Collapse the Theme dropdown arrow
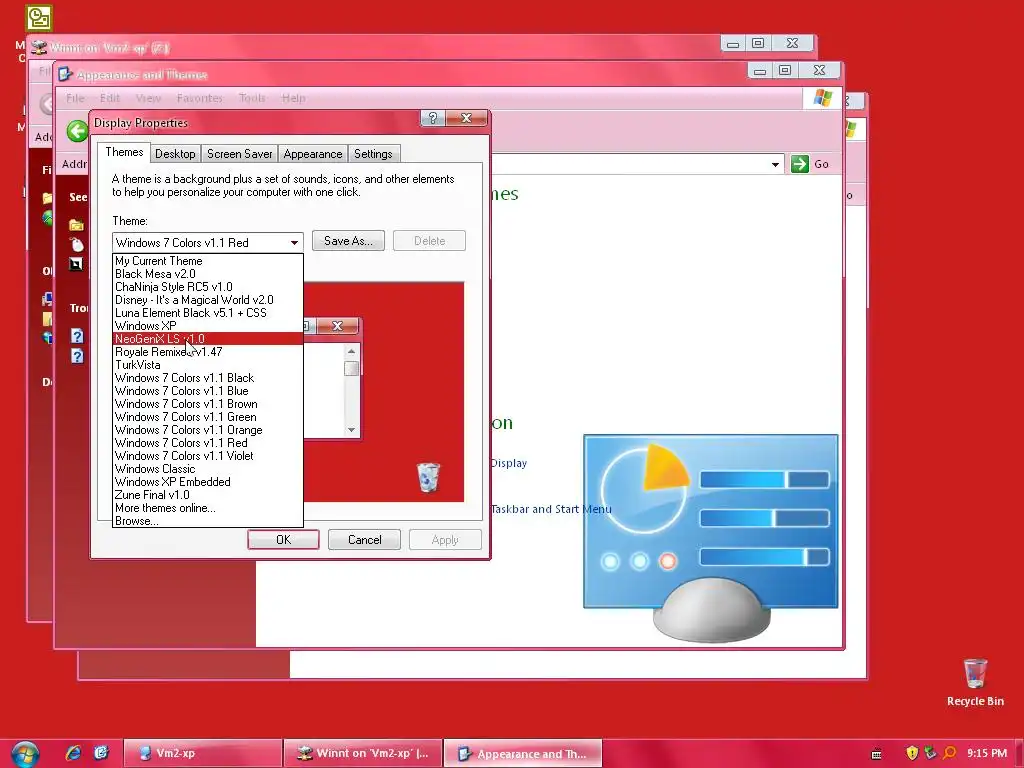This screenshot has width=1024, height=768. point(295,243)
